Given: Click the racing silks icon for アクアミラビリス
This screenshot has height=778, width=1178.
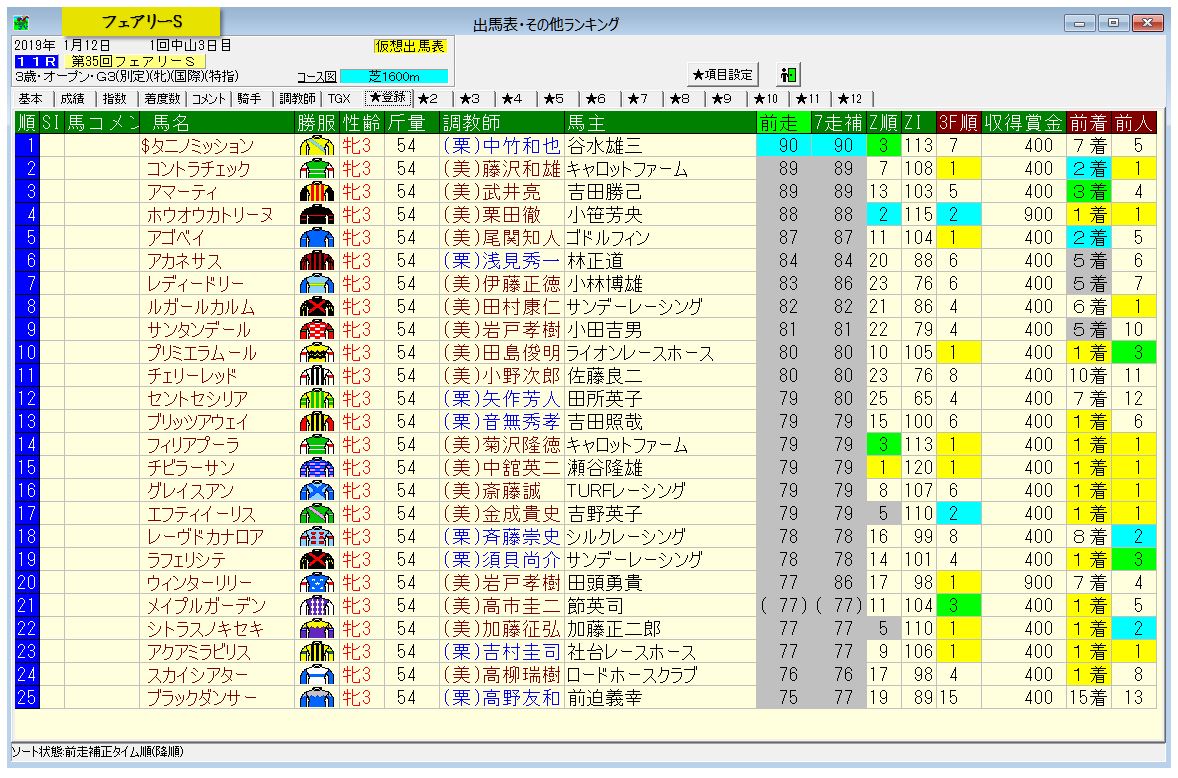Looking at the screenshot, I should 316,652.
